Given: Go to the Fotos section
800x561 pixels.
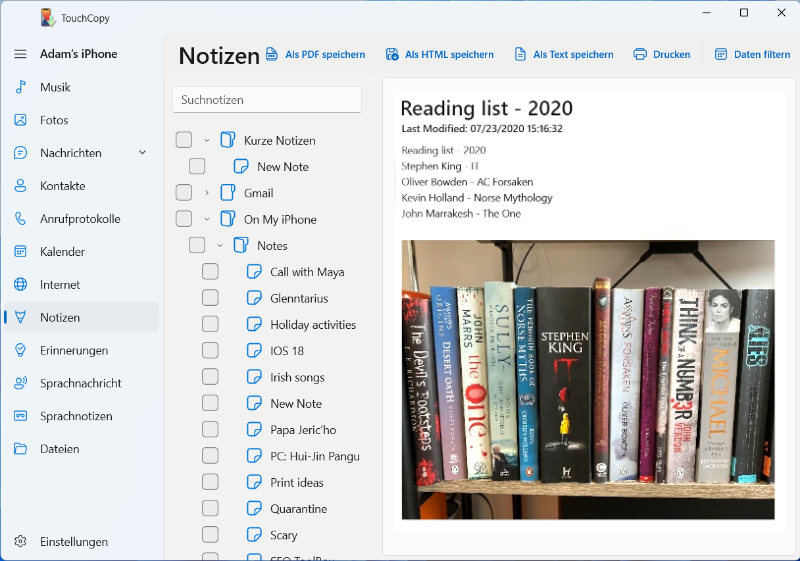Looking at the screenshot, I should coord(82,120).
